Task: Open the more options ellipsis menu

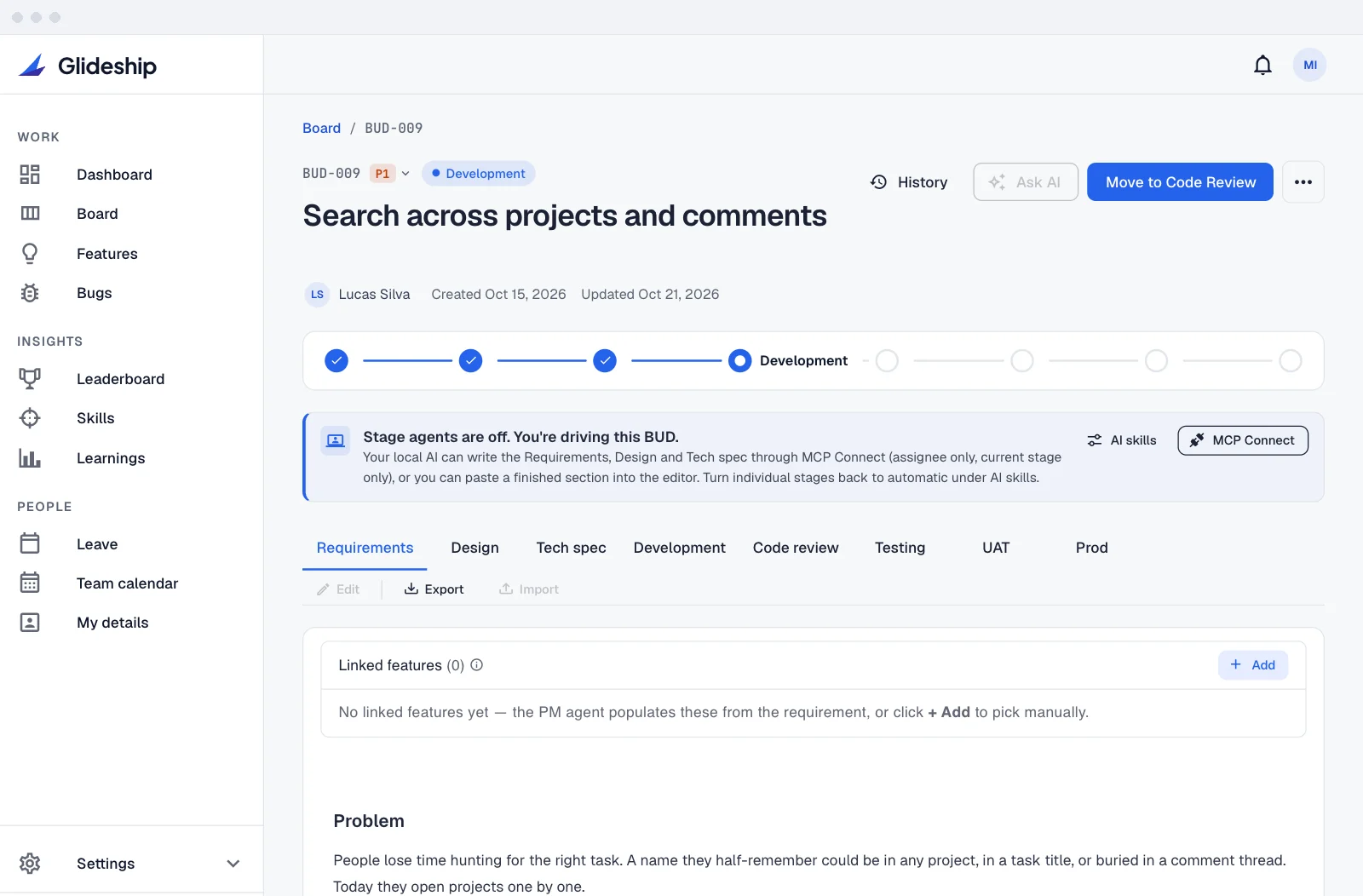Action: pyautogui.click(x=1303, y=182)
